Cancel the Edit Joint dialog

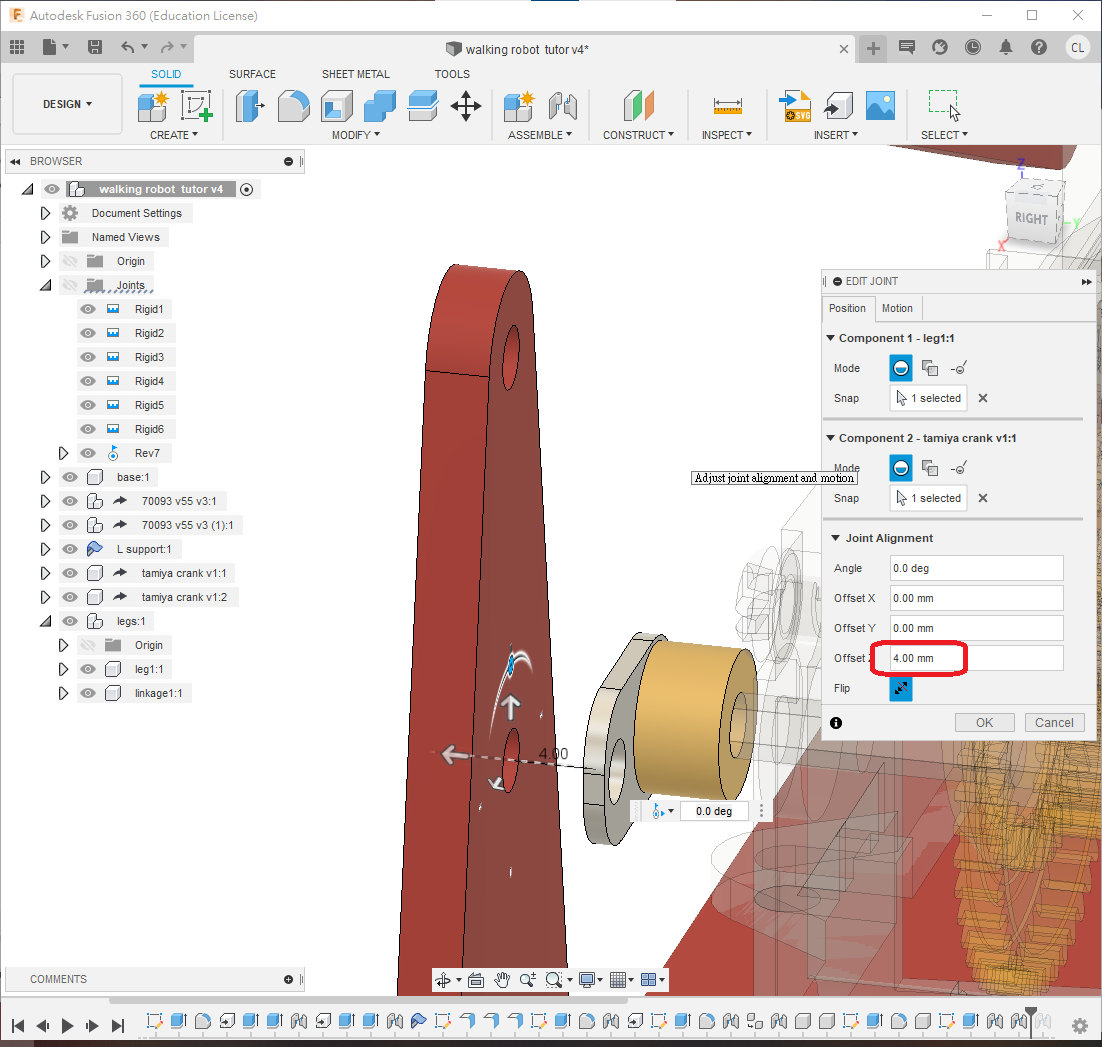coord(1054,722)
